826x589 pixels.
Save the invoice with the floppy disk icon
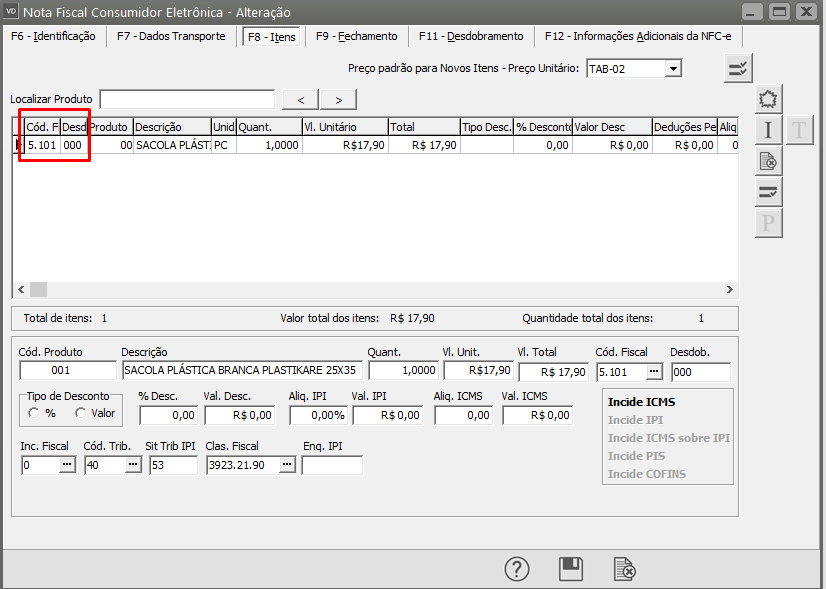click(x=571, y=569)
